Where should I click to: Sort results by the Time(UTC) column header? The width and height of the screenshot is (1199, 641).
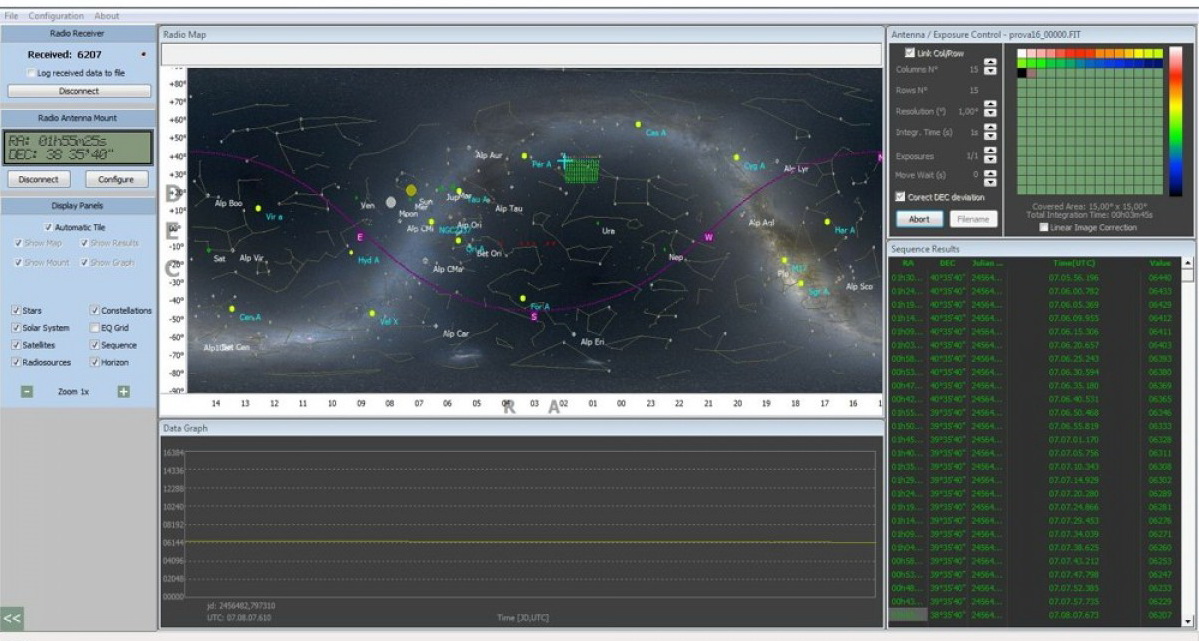point(1073,263)
